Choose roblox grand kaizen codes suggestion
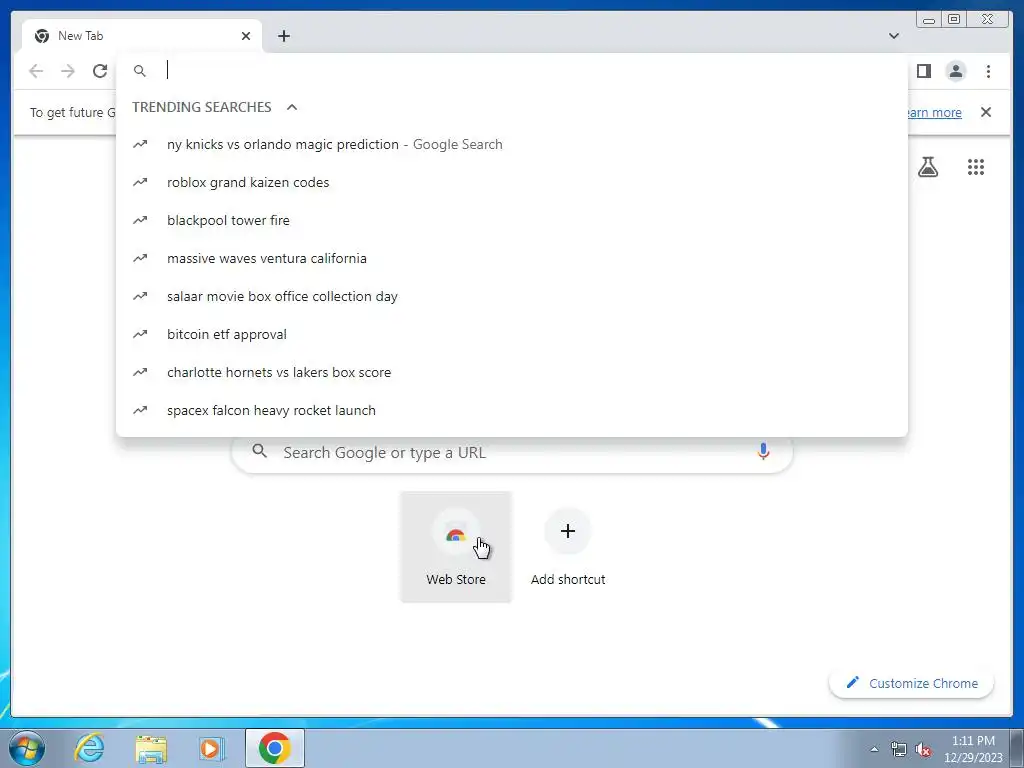Viewport: 1024px width, 768px height. point(512,182)
